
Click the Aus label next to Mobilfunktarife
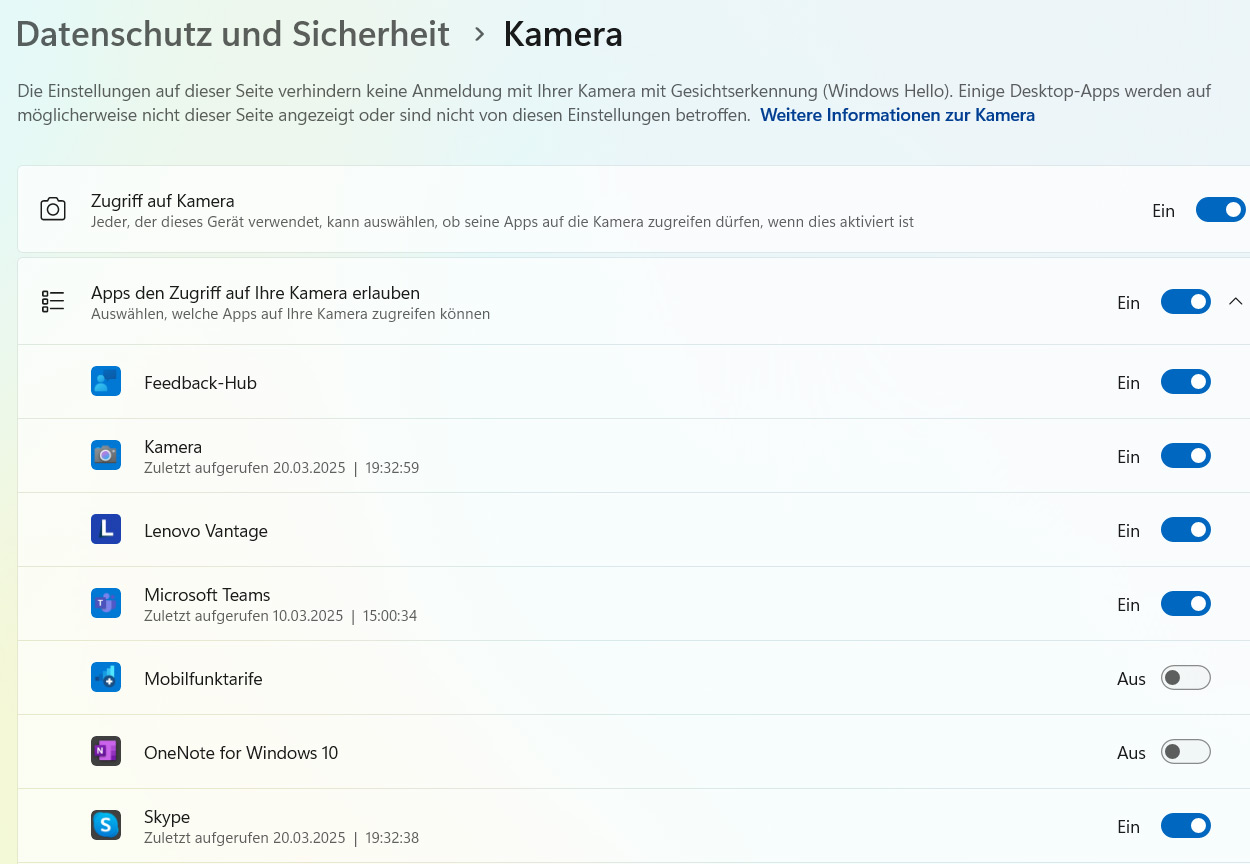[x=1131, y=679]
